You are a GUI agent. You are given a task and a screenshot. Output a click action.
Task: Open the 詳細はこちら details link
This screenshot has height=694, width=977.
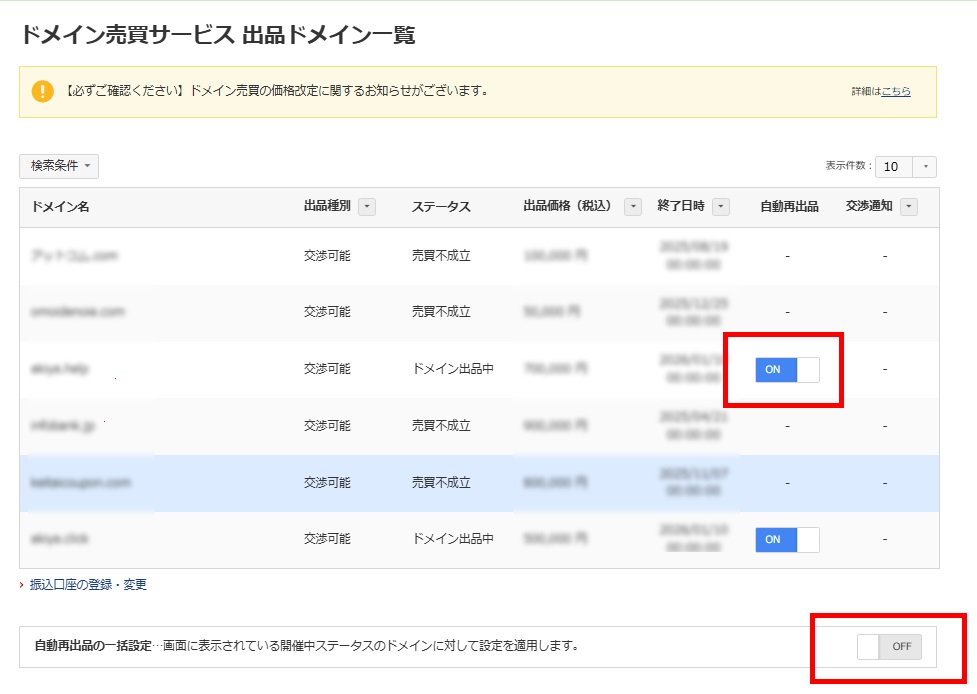[894, 91]
